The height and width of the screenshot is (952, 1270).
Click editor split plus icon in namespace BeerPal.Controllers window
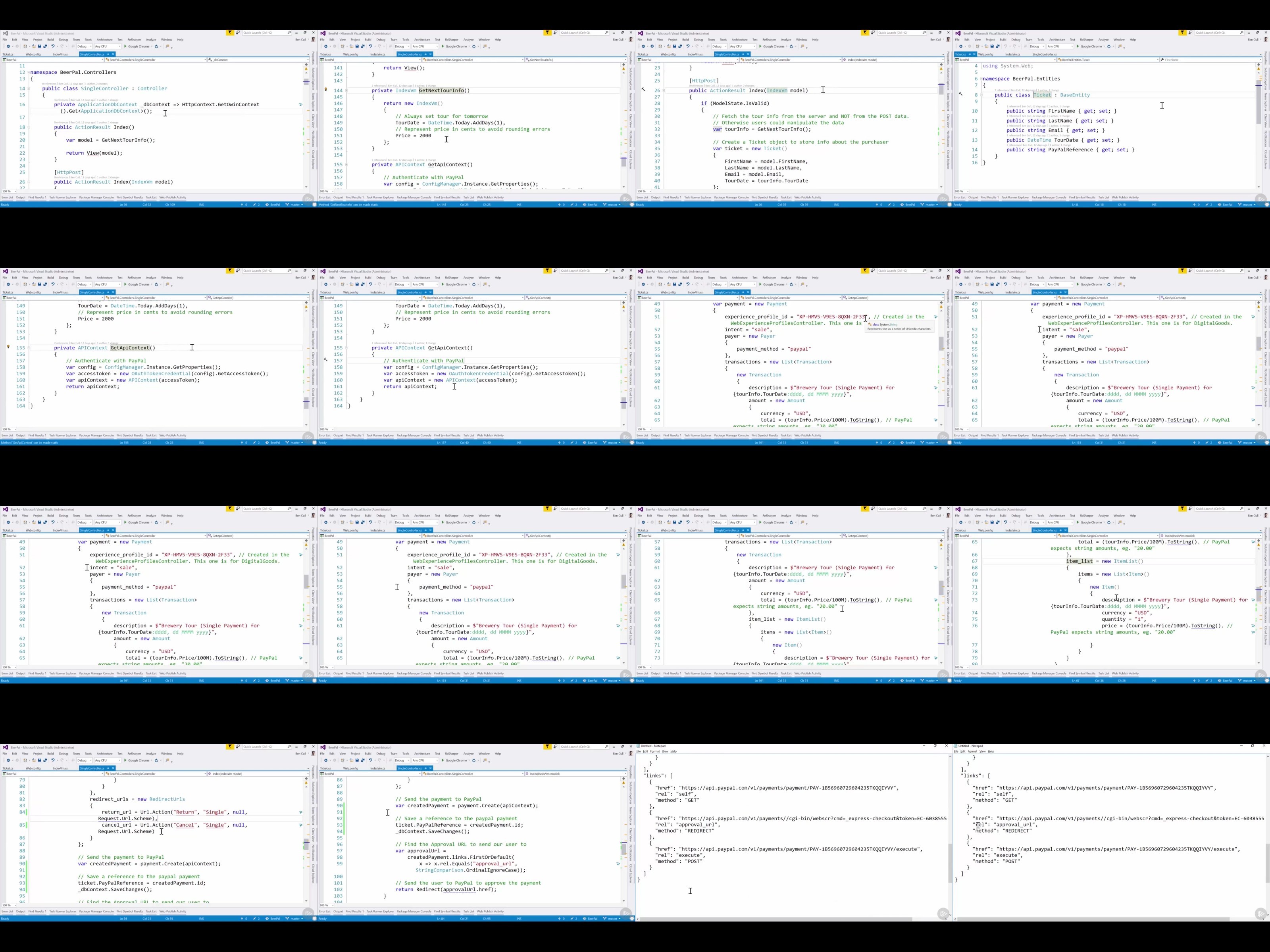306,65
